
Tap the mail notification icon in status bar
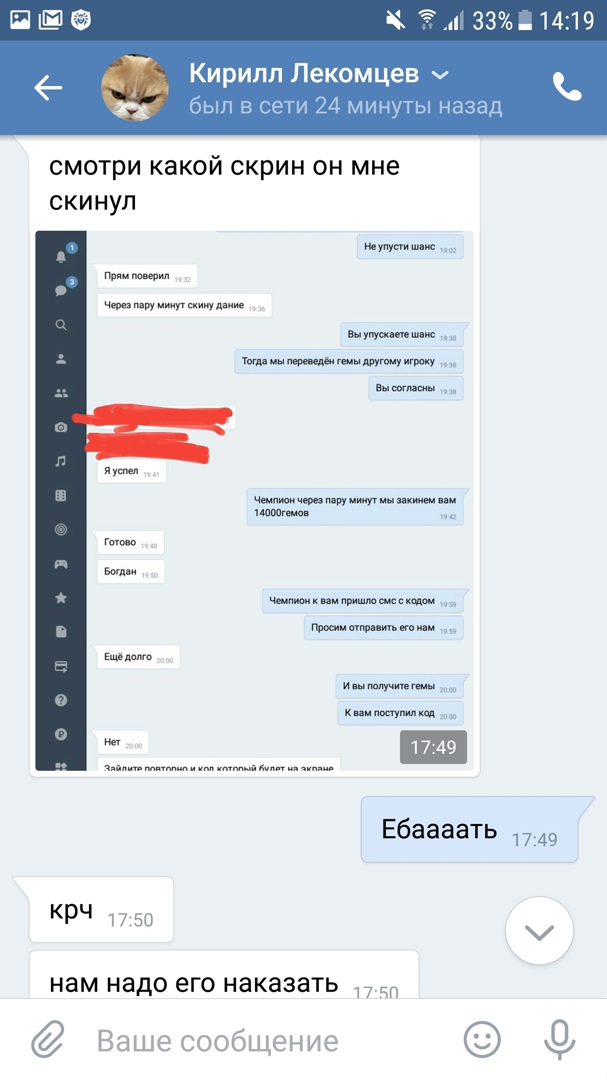[x=50, y=20]
